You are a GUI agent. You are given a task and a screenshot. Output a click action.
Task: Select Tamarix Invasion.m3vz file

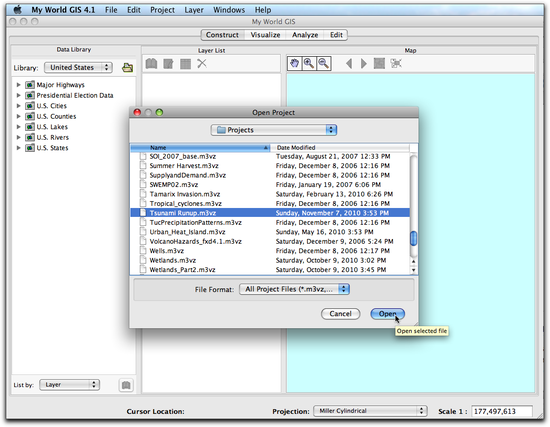[x=270, y=194]
